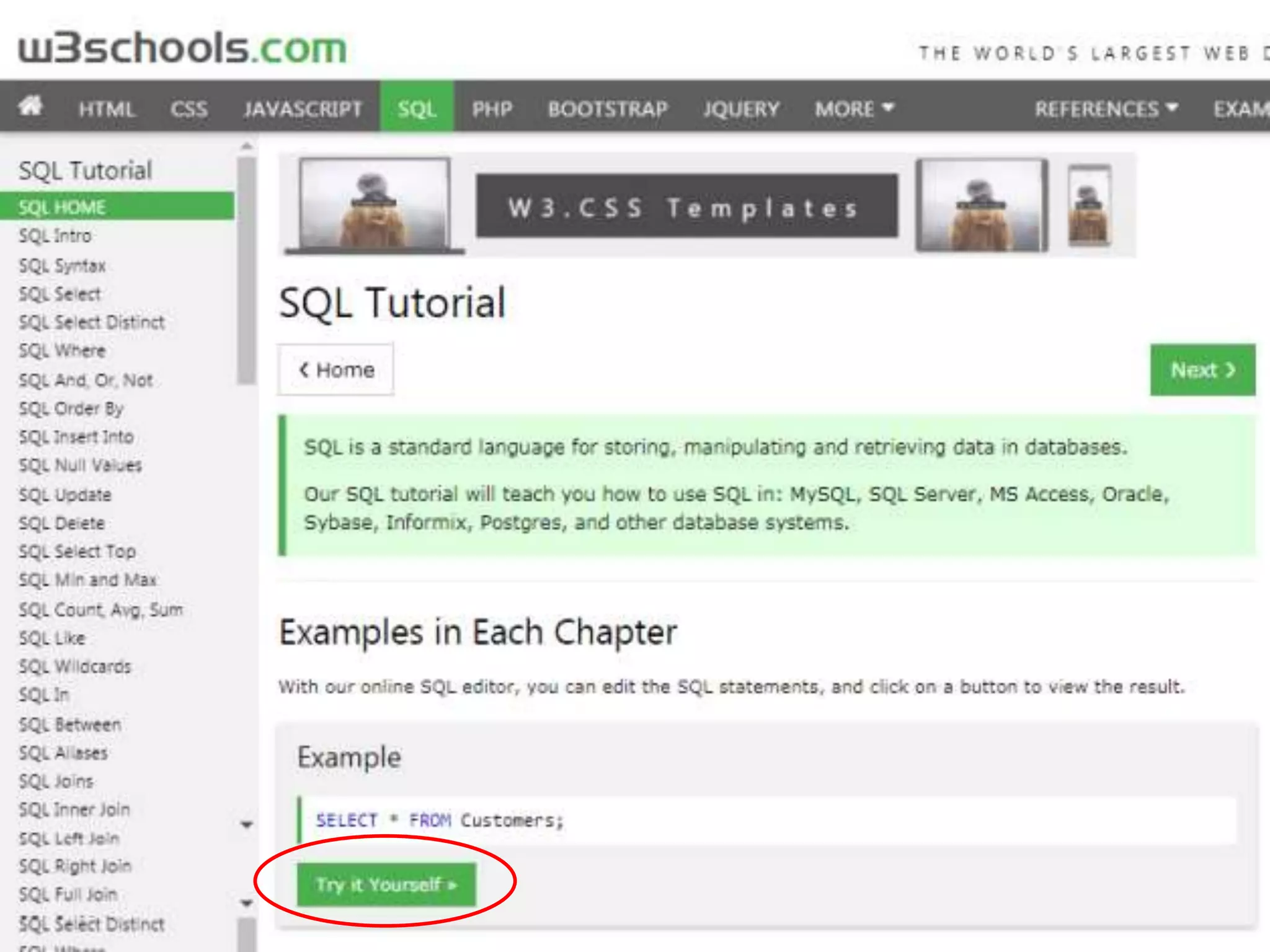1270x952 pixels.
Task: Select SQL HOME in sidebar
Action: 62,207
